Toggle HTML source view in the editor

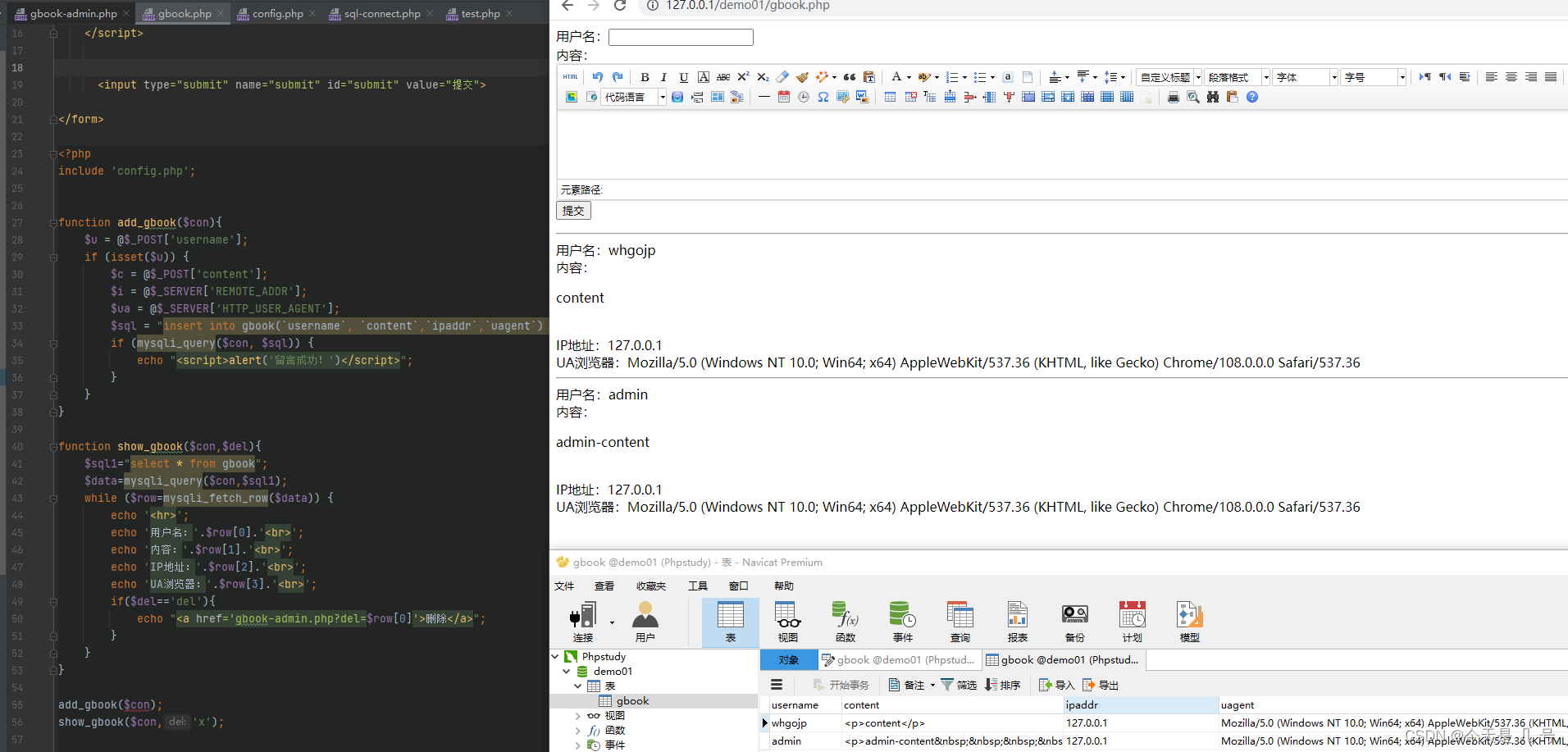coord(570,77)
